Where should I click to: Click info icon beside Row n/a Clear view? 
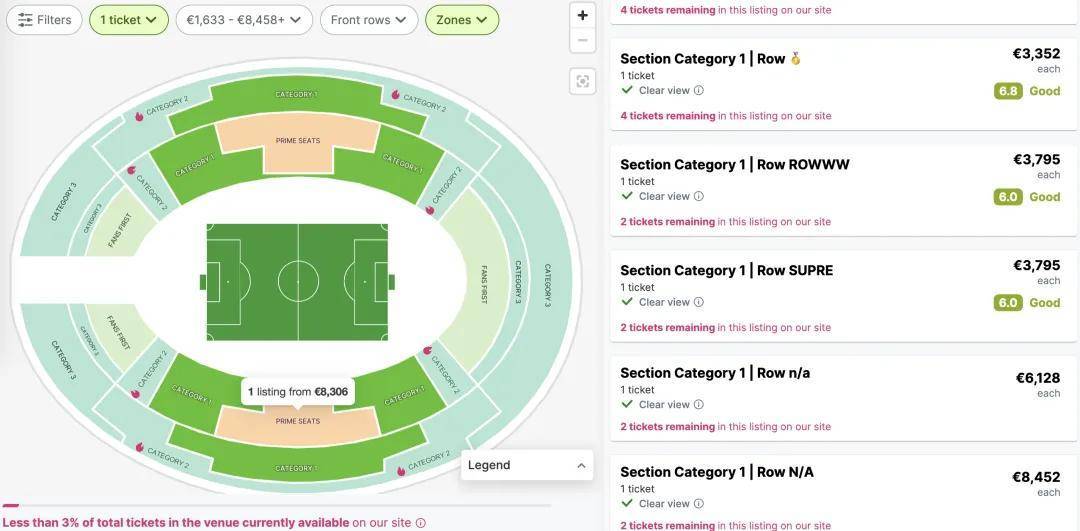coord(699,405)
